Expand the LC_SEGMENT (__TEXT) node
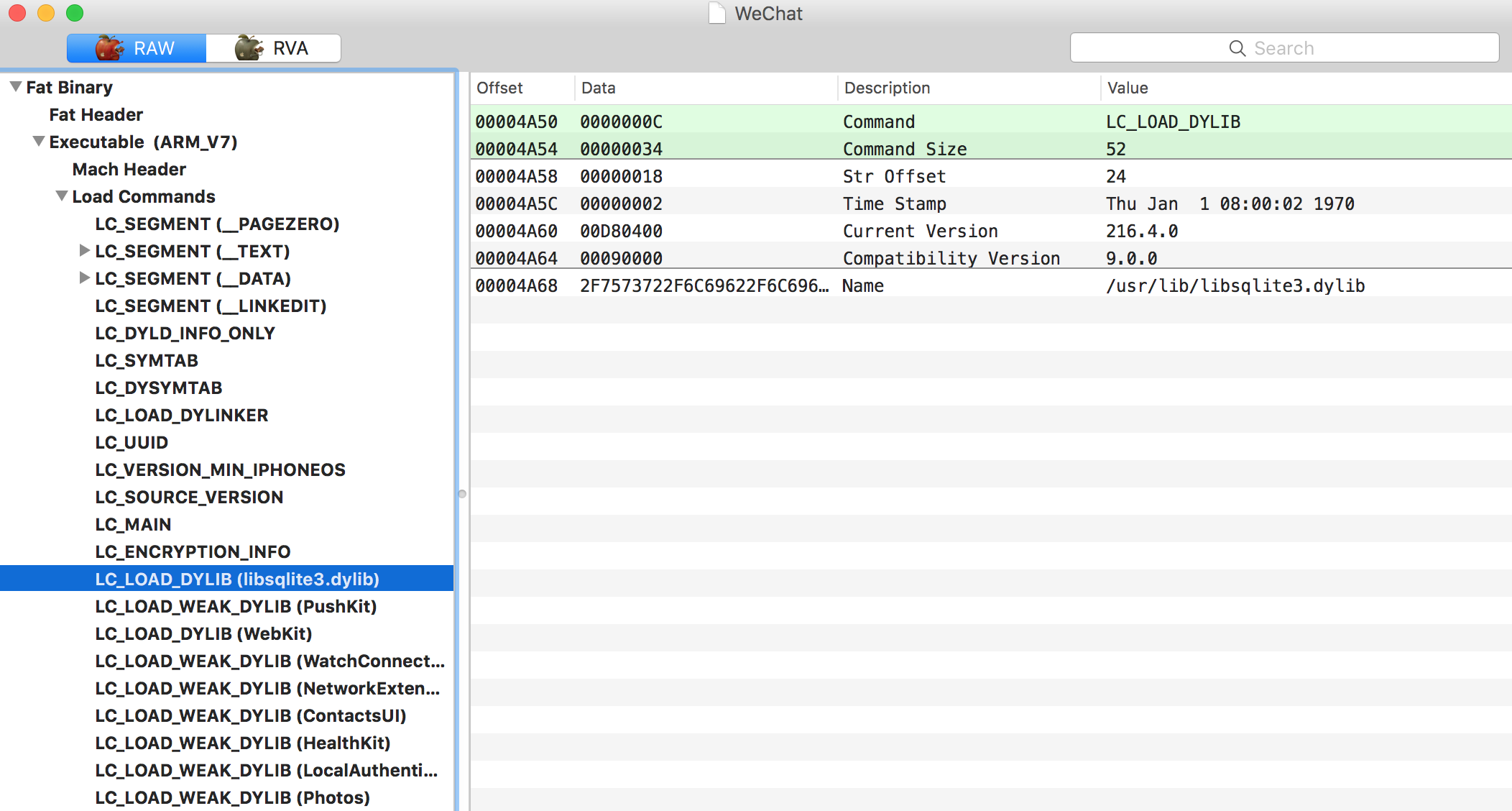 pyautogui.click(x=85, y=251)
